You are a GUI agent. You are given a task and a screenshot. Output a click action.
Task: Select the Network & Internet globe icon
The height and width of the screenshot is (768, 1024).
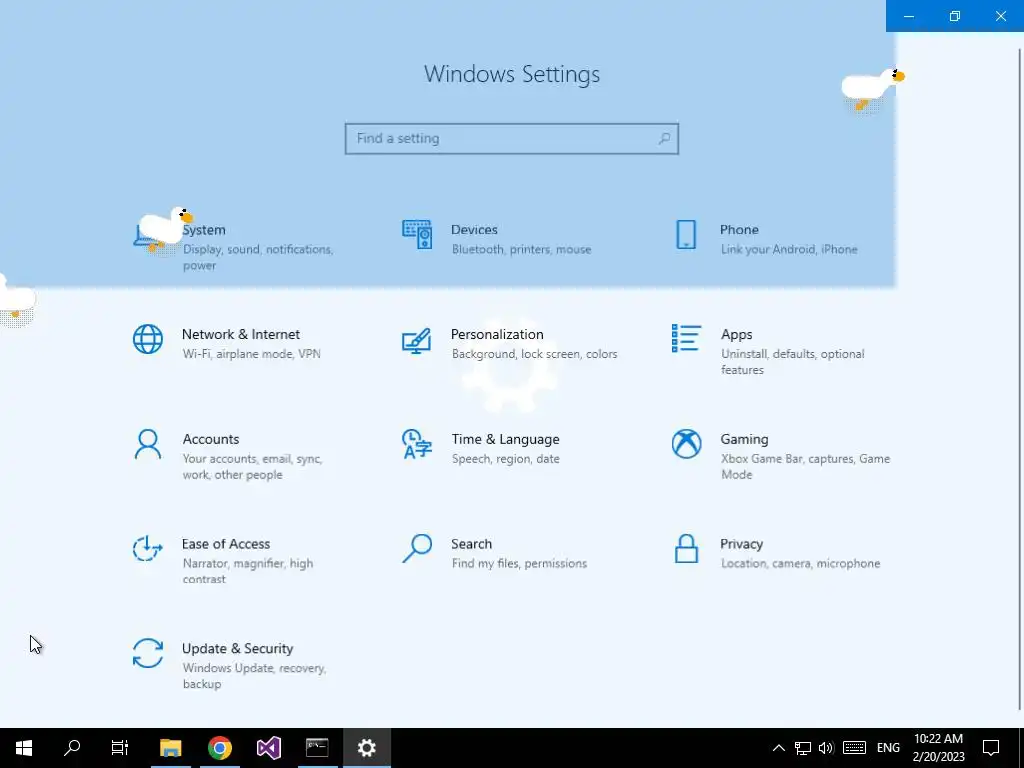click(x=148, y=339)
